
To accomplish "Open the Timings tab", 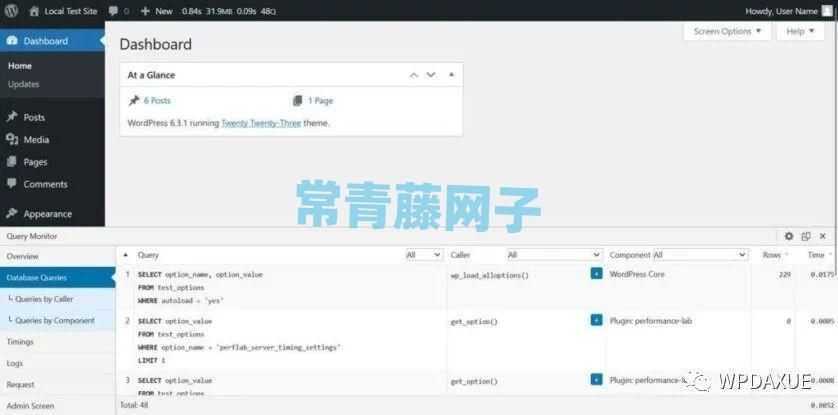I will coord(58,342).
